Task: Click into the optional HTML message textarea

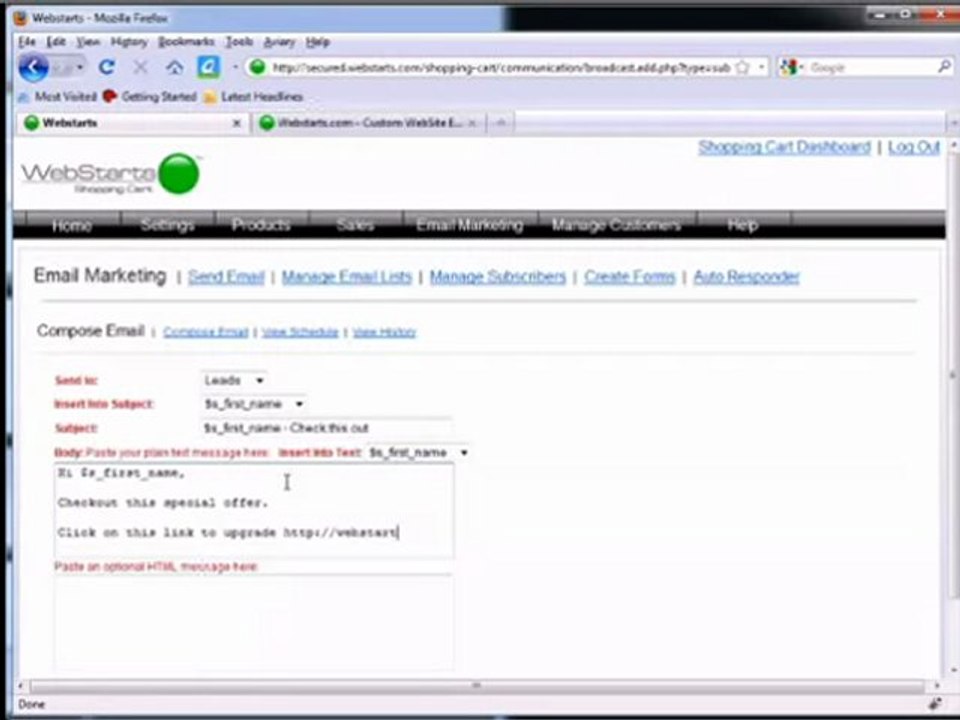Action: click(x=254, y=623)
